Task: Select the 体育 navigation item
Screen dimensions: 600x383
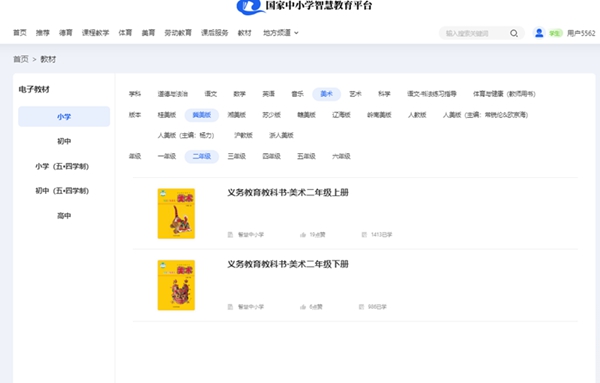Action: (125, 33)
